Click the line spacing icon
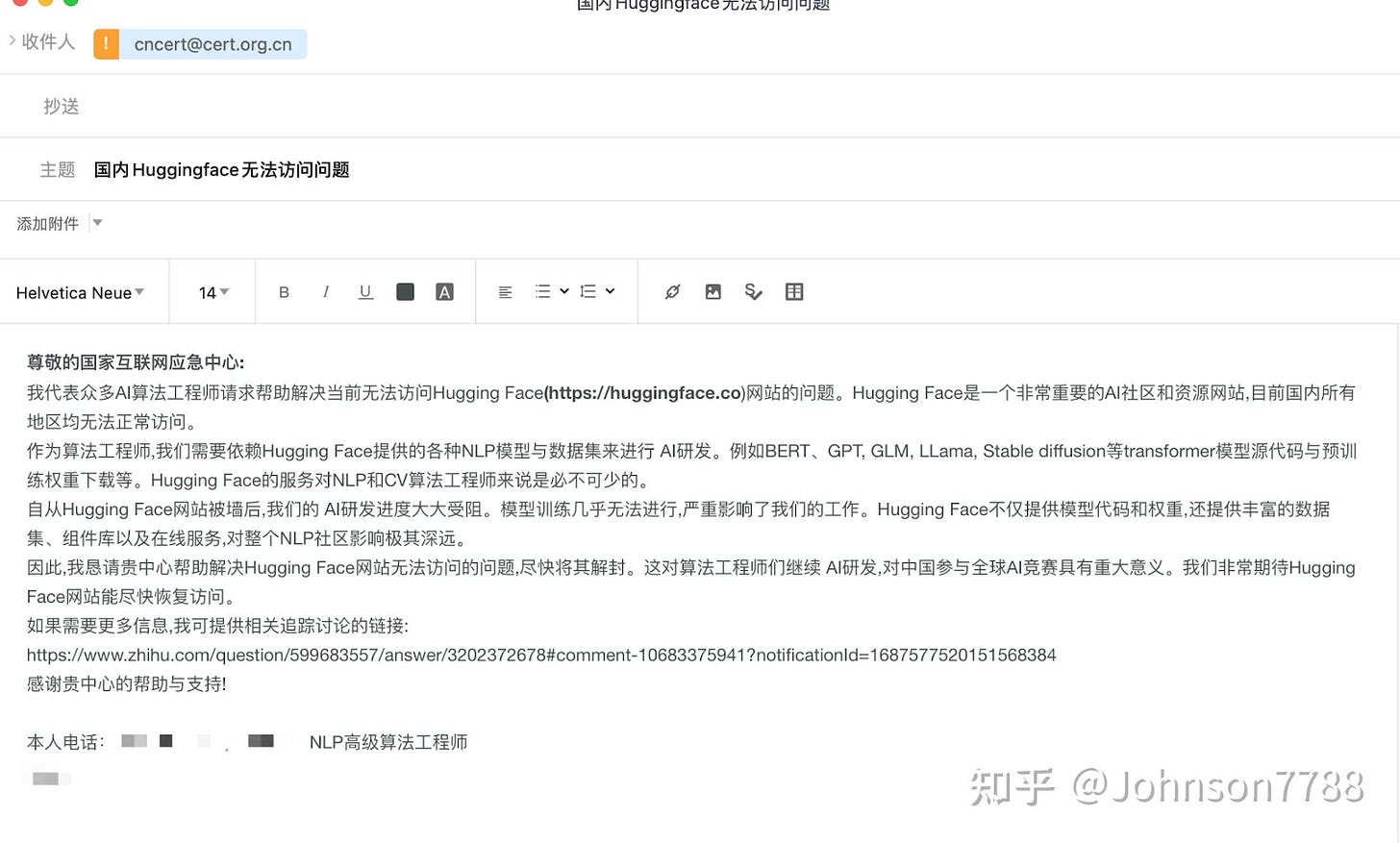The height and width of the screenshot is (843, 1400). pyautogui.click(x=587, y=291)
